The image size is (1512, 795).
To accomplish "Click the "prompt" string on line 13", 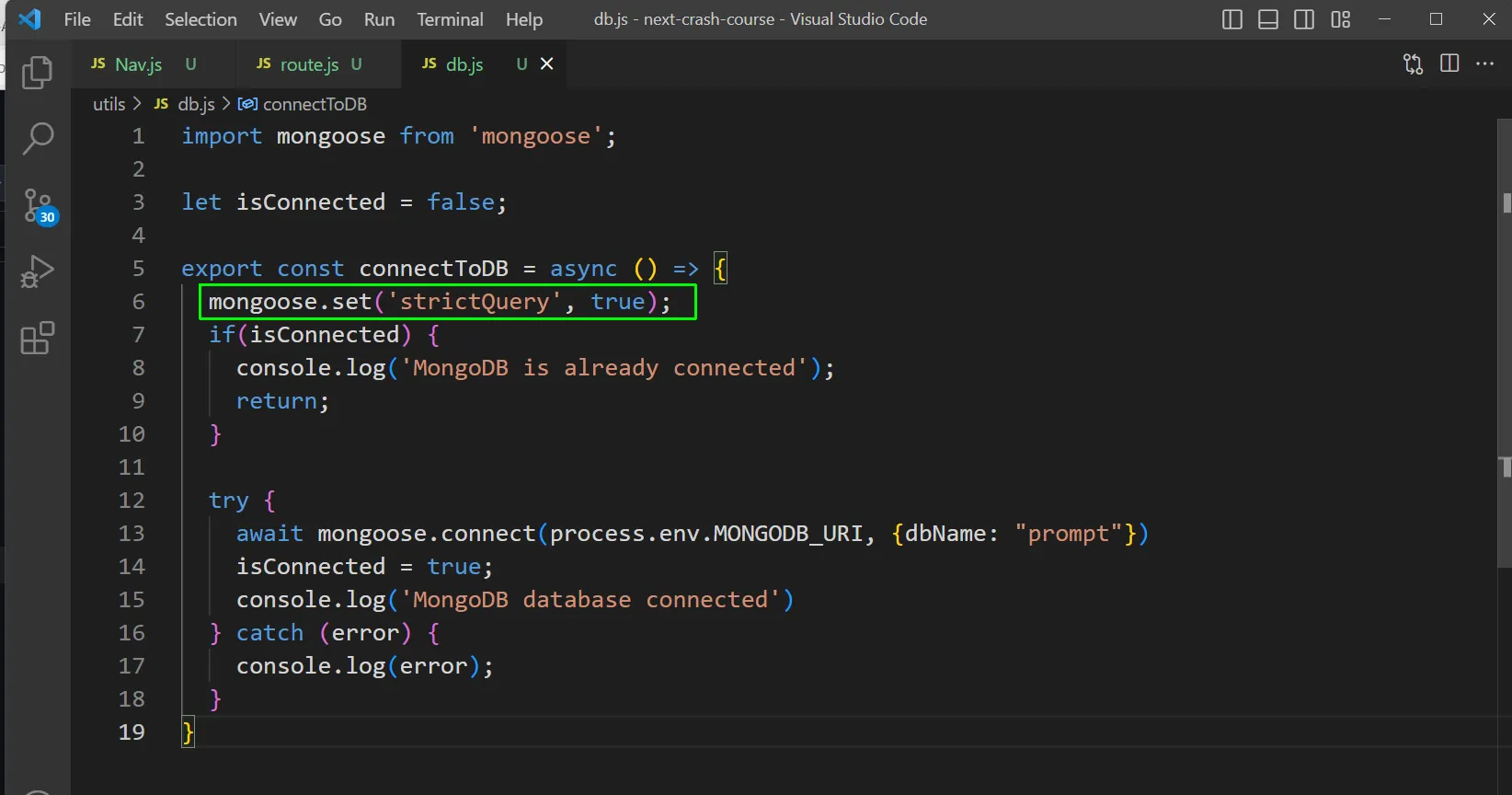I will click(x=1068, y=534).
